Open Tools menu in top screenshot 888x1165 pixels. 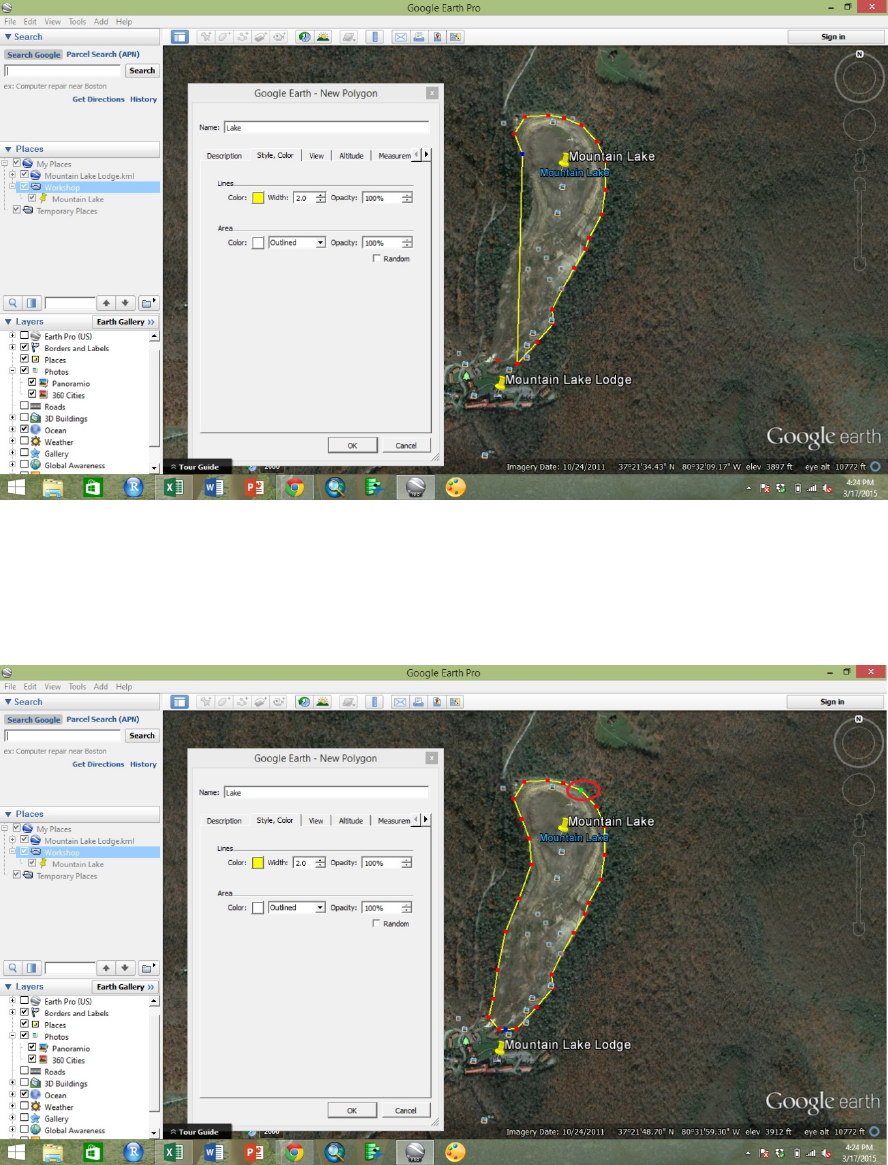(x=77, y=22)
